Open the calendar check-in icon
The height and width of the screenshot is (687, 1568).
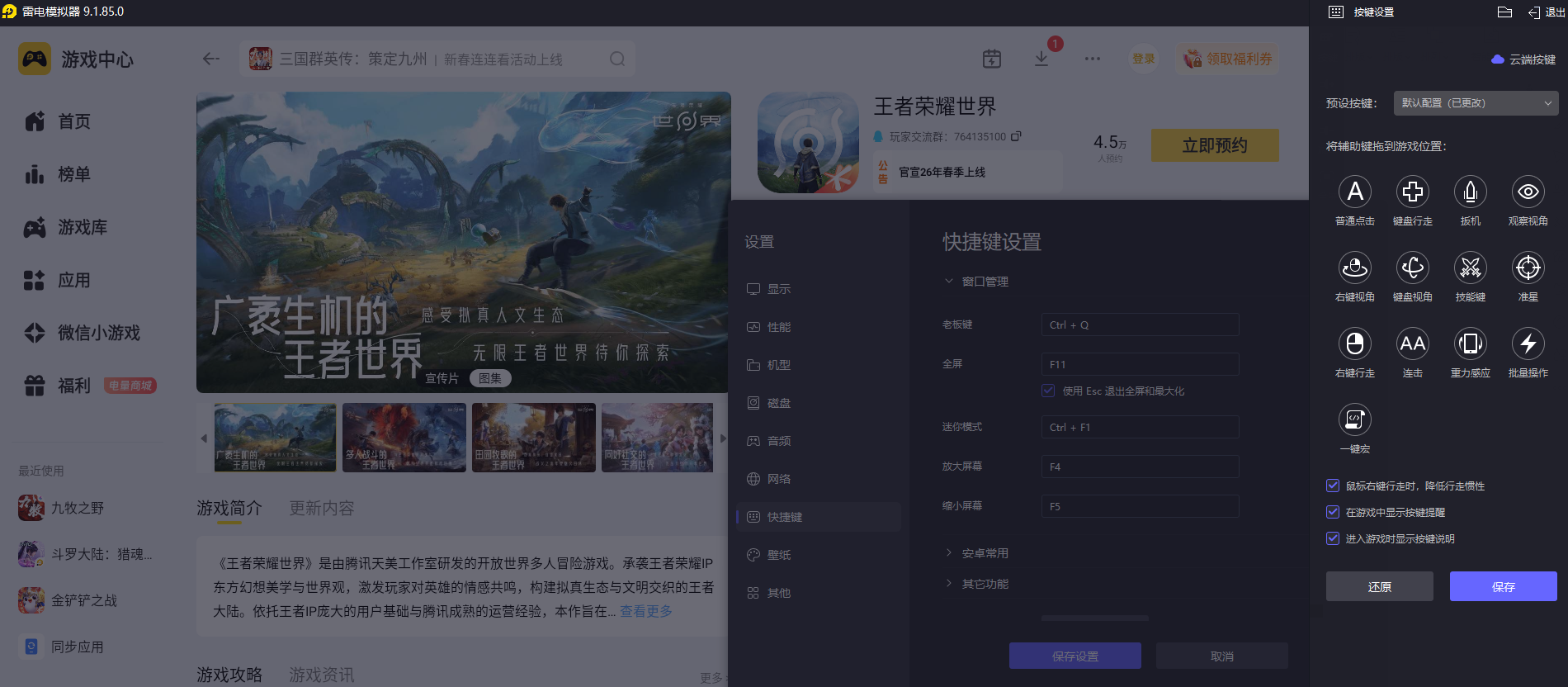992,59
